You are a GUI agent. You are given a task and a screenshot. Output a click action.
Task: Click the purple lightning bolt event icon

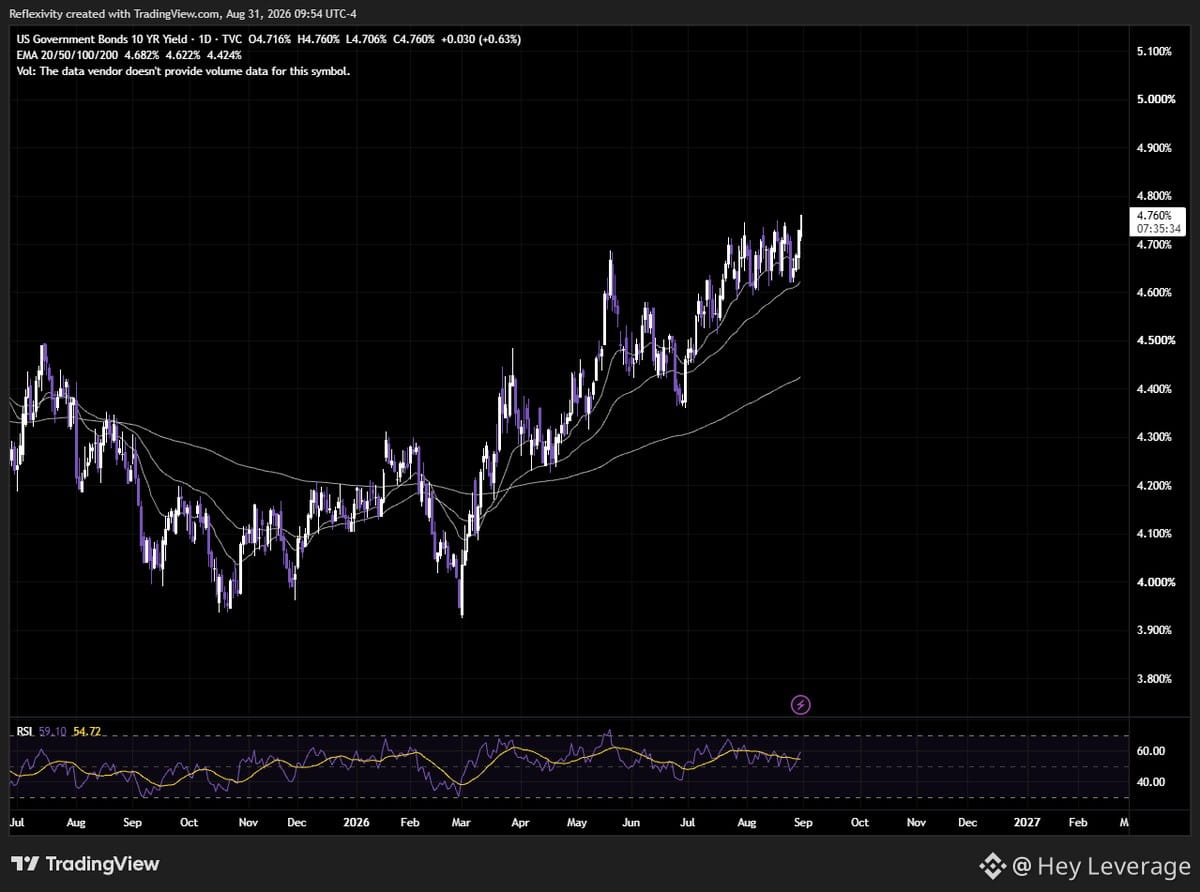tap(801, 705)
